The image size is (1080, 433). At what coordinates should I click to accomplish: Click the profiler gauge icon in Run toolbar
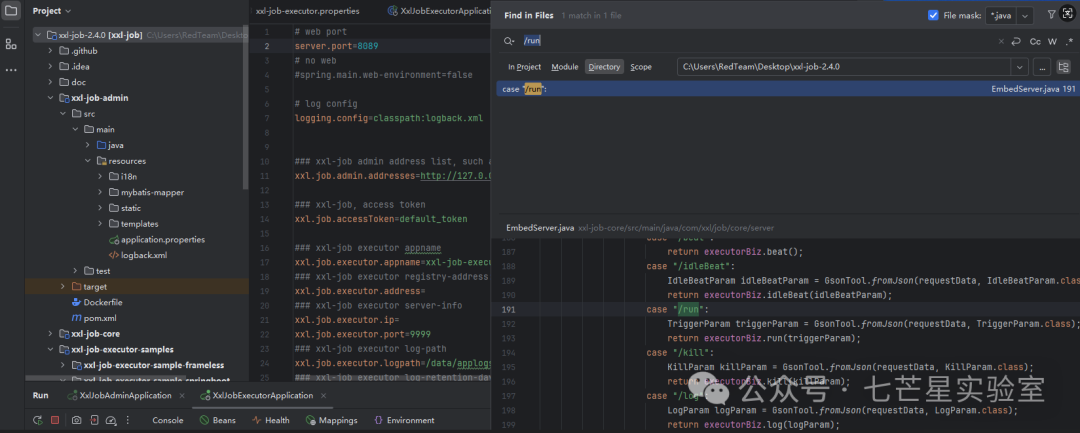tap(111, 420)
